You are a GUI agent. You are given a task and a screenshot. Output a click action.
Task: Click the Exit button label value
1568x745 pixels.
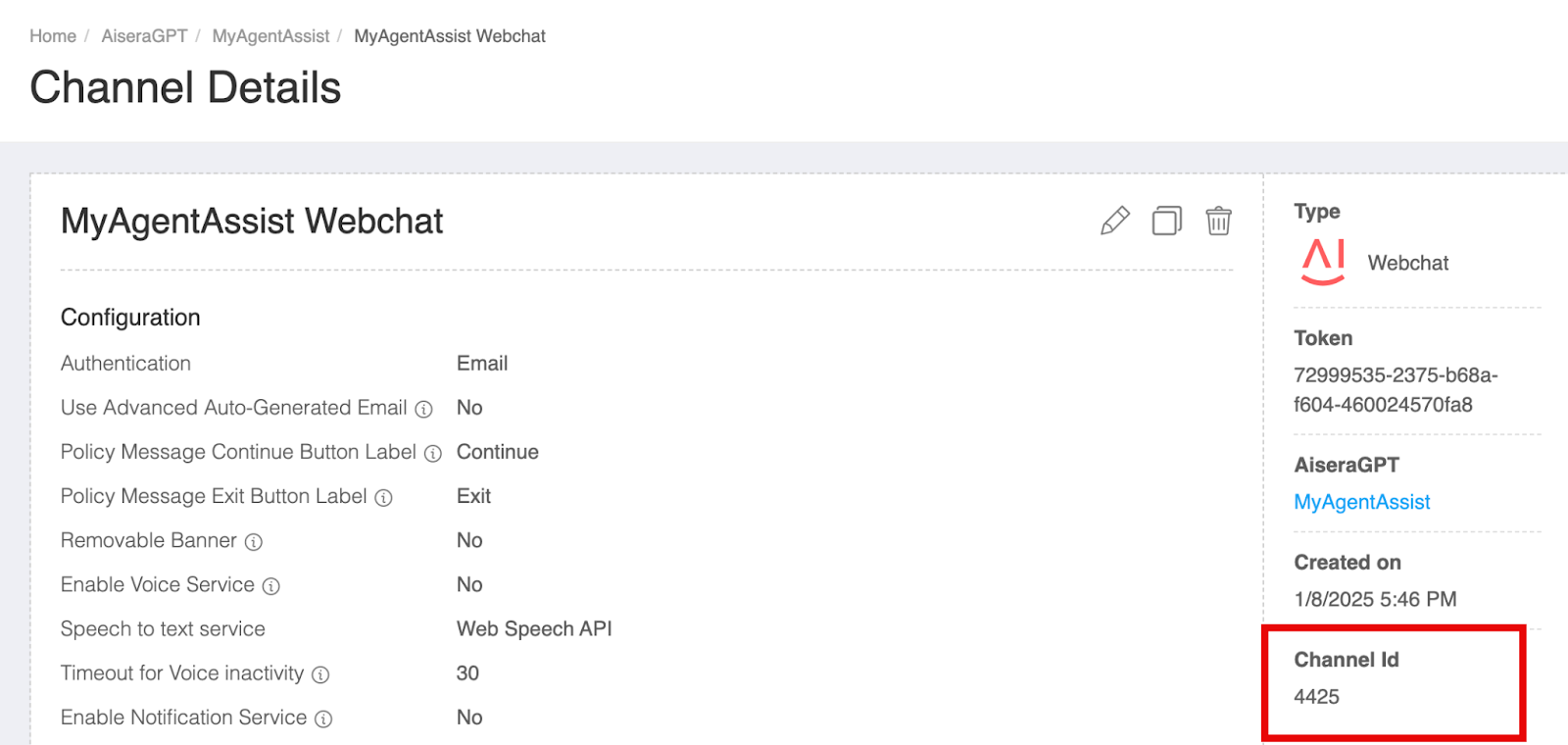point(473,496)
